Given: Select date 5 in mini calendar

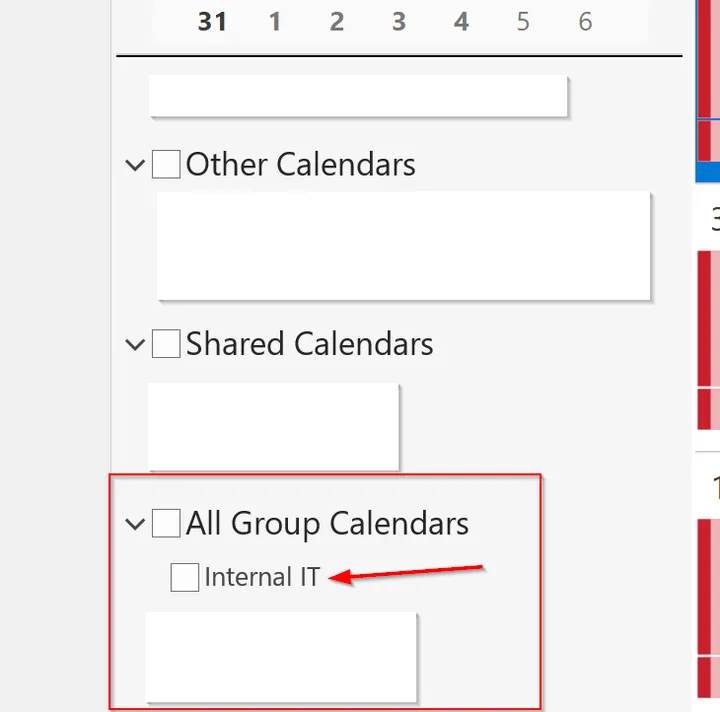Looking at the screenshot, I should point(523,22).
